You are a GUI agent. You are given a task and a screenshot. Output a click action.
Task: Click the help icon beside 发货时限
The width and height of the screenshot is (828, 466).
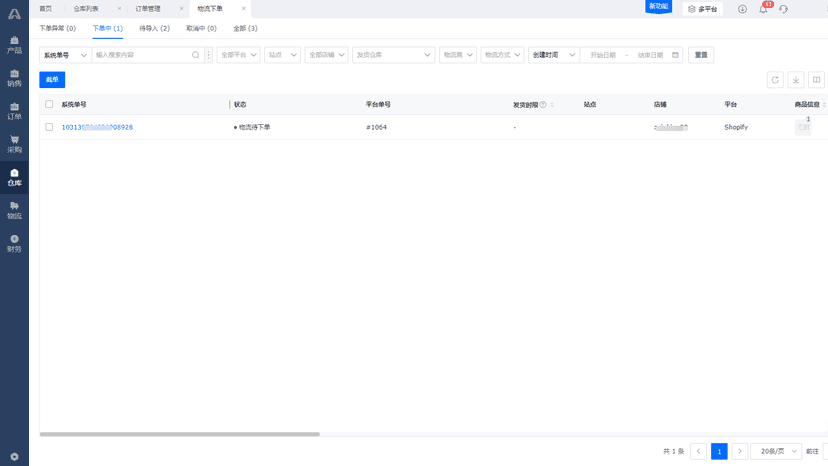point(543,105)
